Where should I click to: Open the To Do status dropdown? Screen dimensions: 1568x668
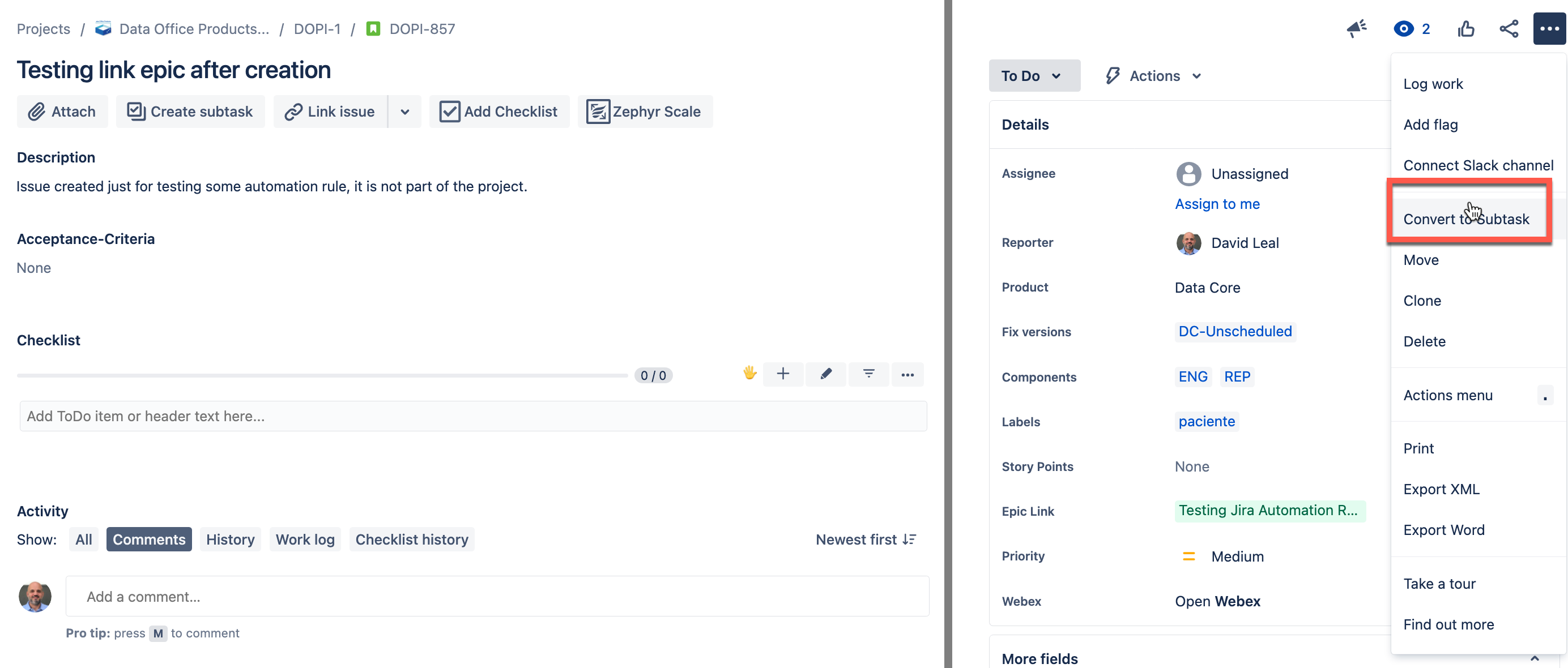coord(1034,75)
